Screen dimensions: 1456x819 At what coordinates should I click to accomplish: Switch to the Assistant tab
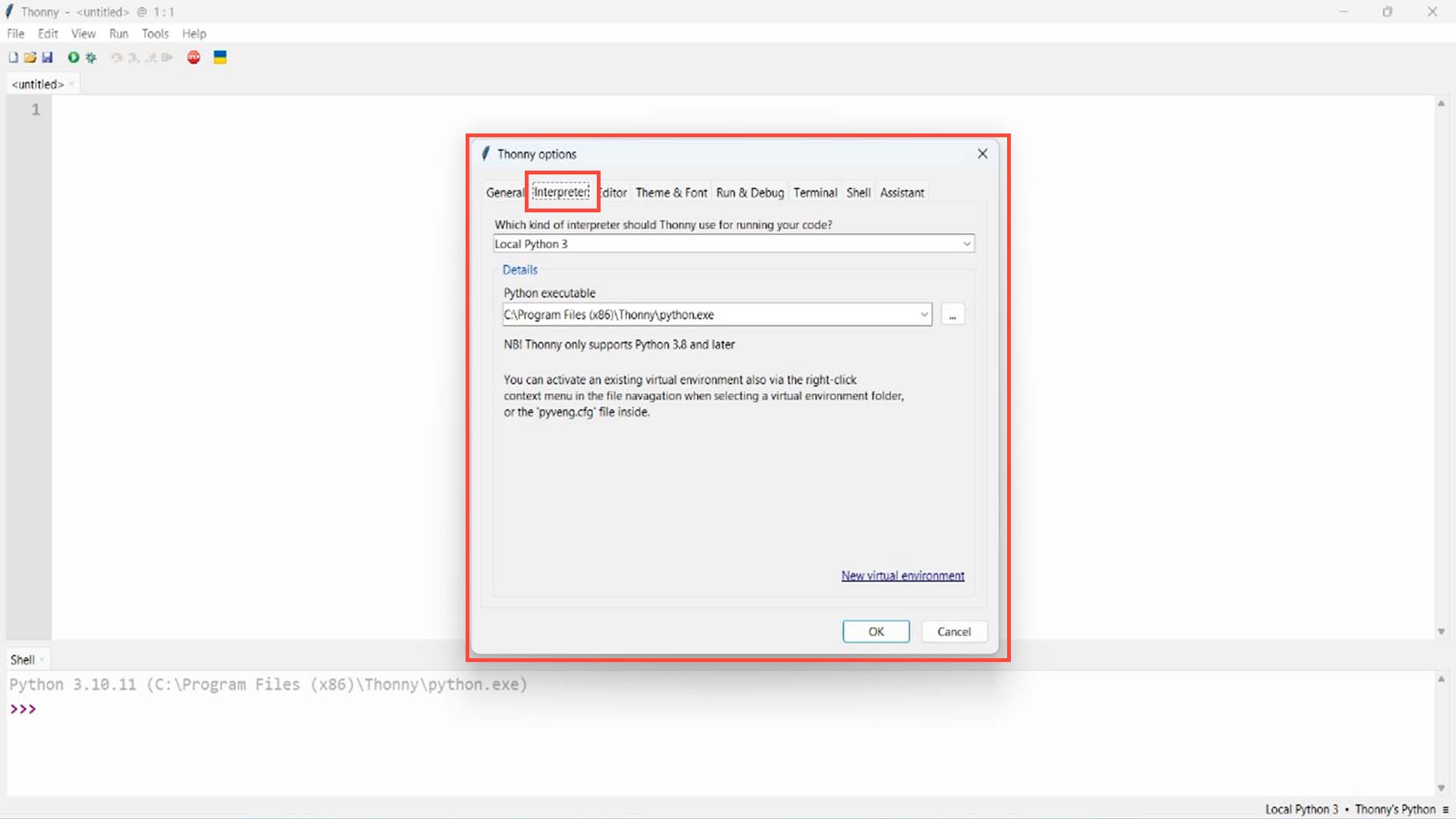(x=902, y=193)
